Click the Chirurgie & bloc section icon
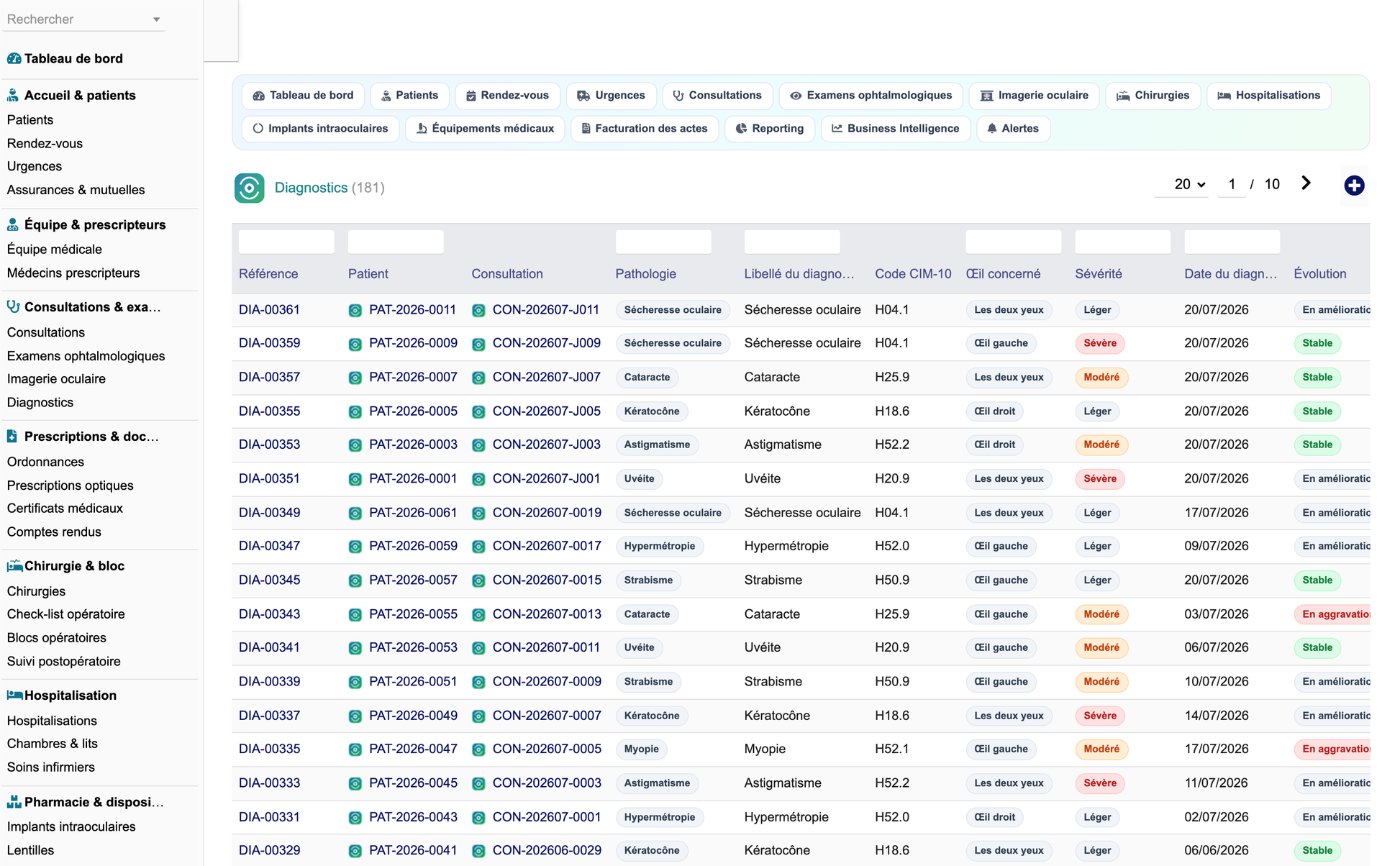The width and height of the screenshot is (1400, 866). pyautogui.click(x=14, y=565)
